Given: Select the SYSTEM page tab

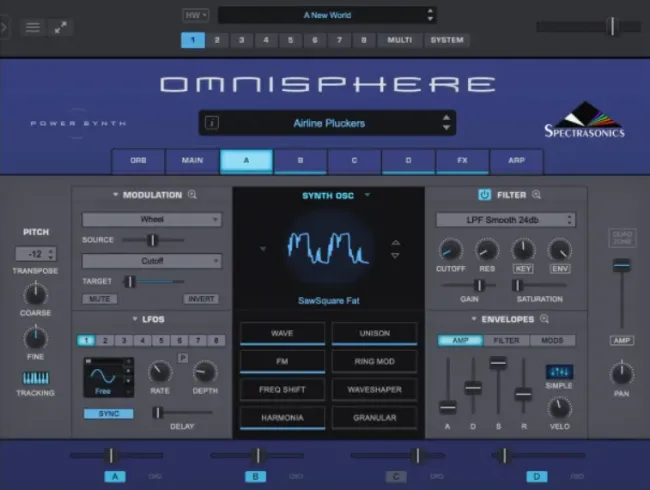Looking at the screenshot, I should pos(446,40).
